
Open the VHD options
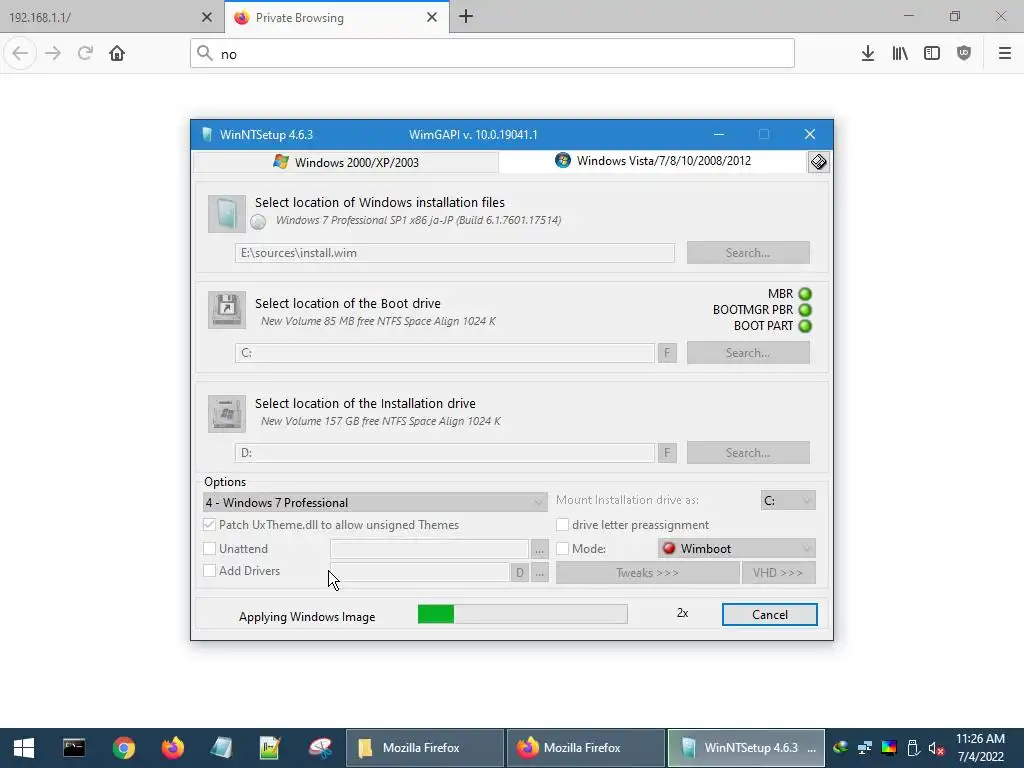point(778,573)
